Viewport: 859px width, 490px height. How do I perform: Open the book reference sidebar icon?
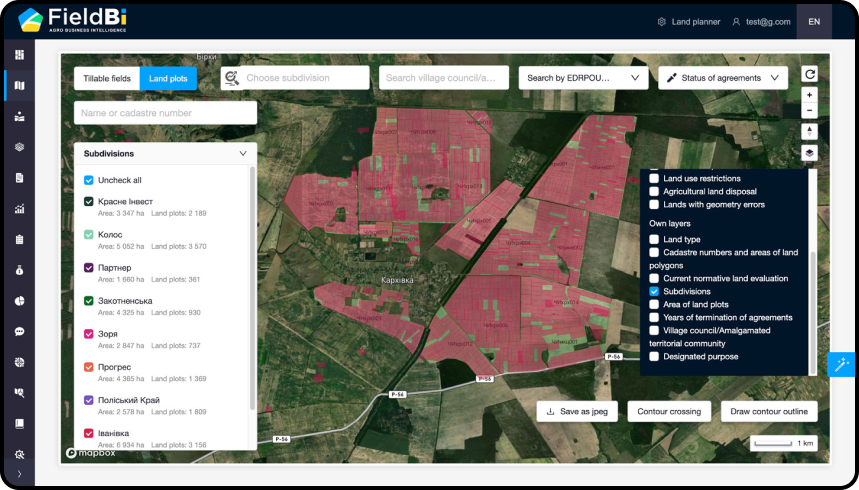(x=20, y=424)
